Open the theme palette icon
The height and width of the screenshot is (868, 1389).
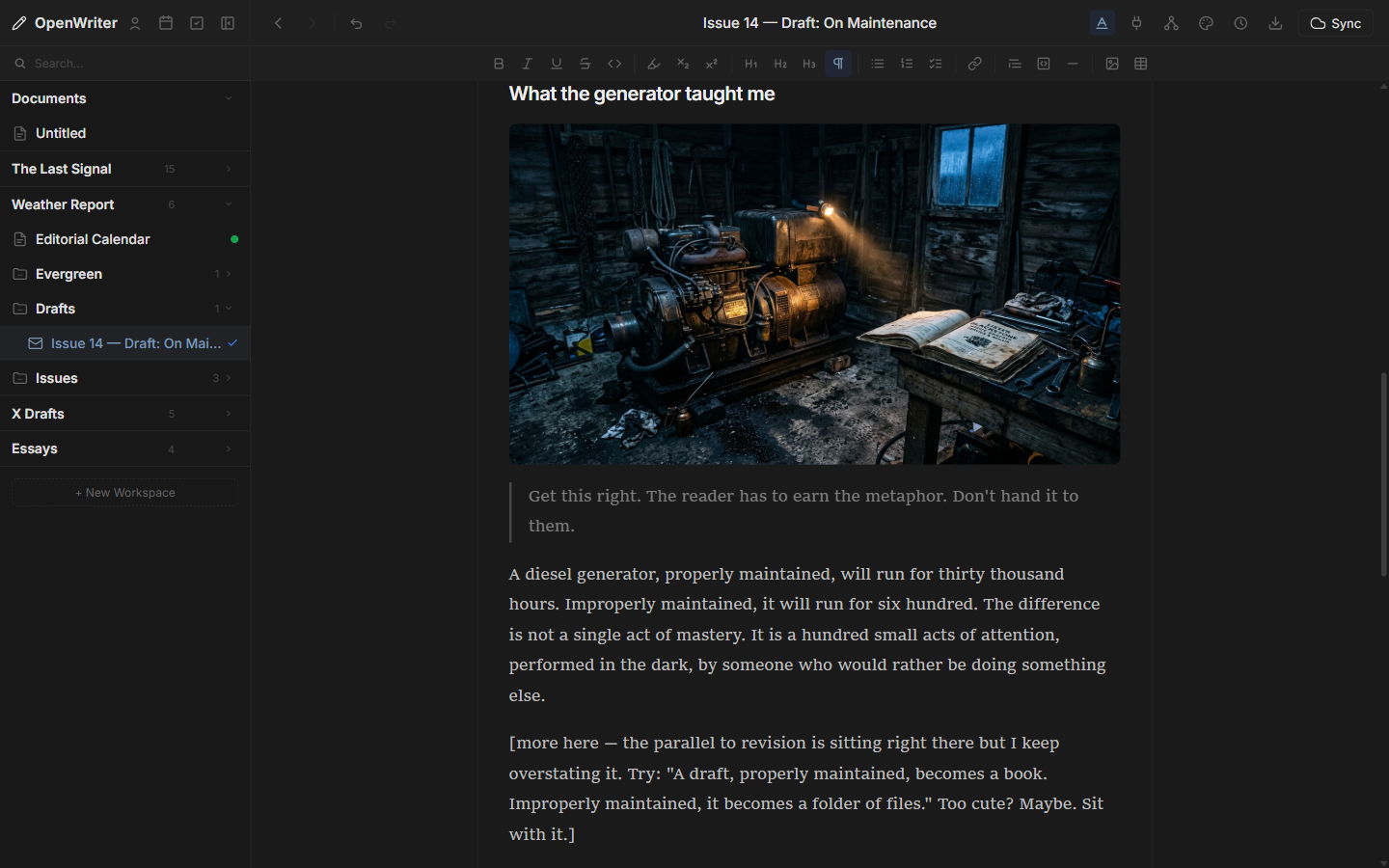pos(1206,22)
